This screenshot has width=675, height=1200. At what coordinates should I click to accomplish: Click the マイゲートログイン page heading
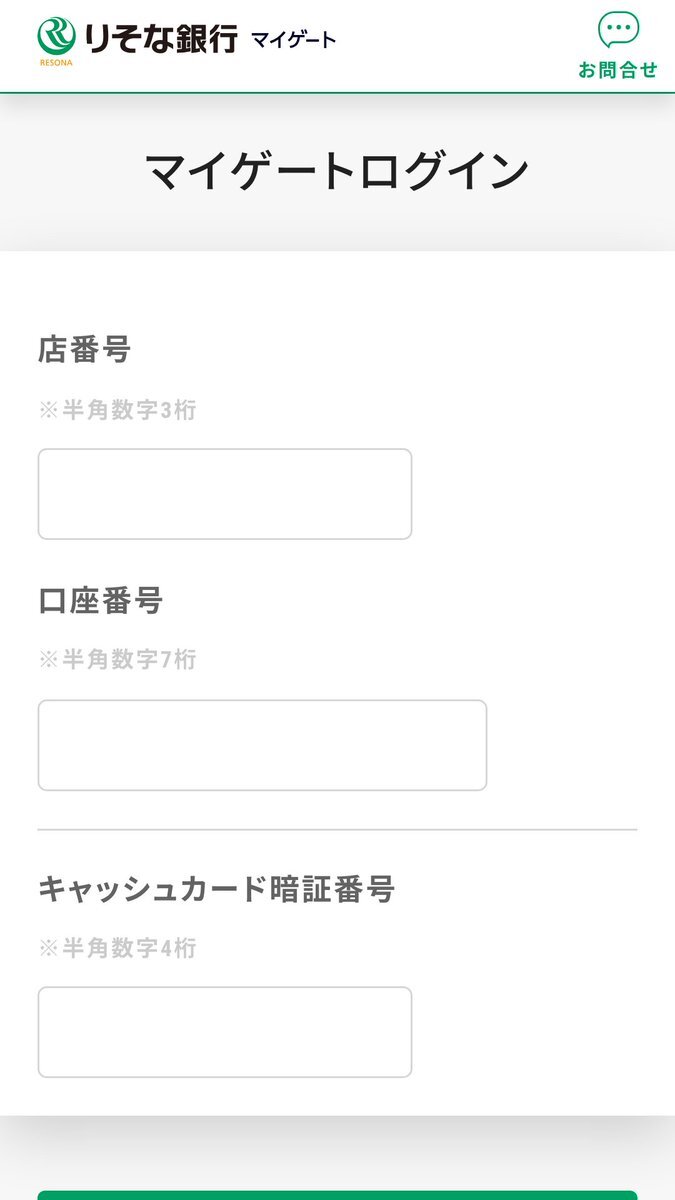(x=337, y=171)
